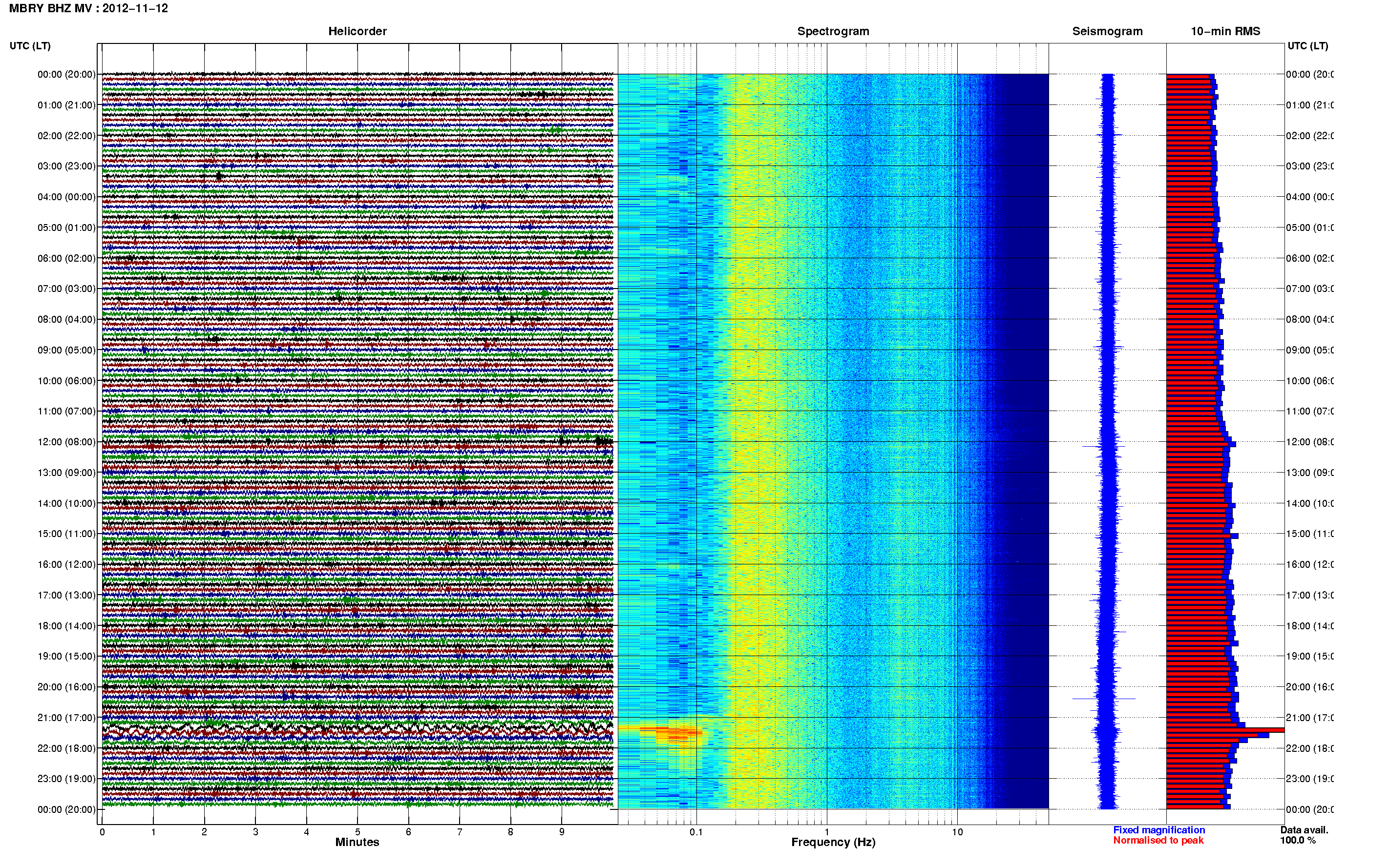Click the '13:00 (09:00)' left axis label
The width and height of the screenshot is (1389, 868).
[66, 473]
